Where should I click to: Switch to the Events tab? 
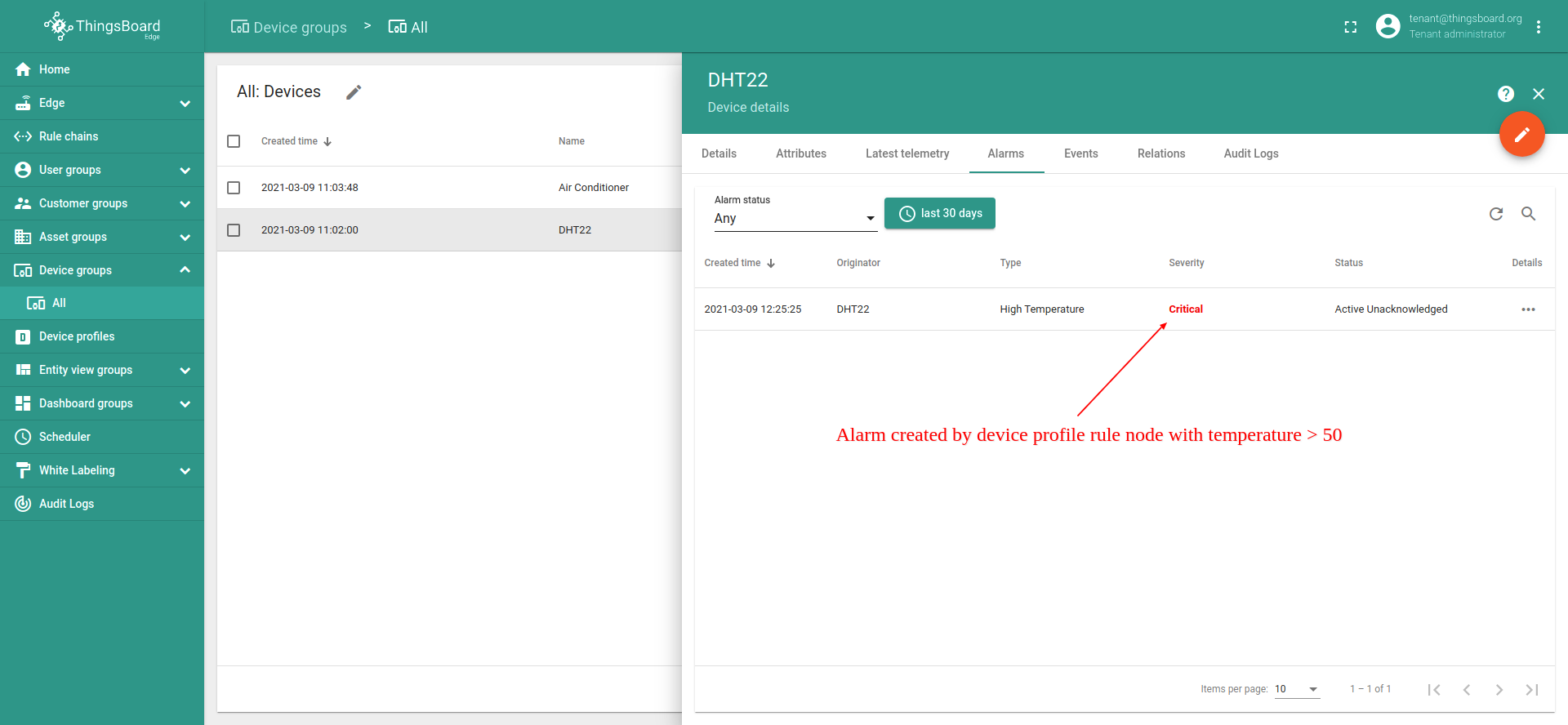1081,153
